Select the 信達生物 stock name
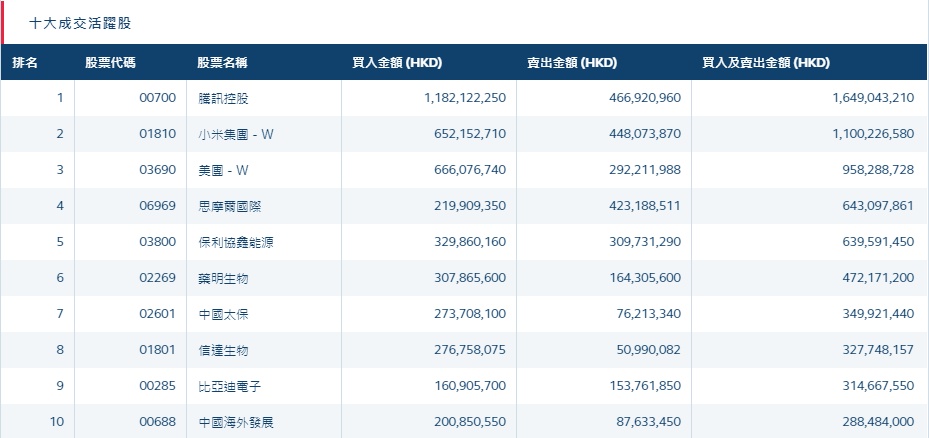This screenshot has width=929, height=438. pos(223,350)
